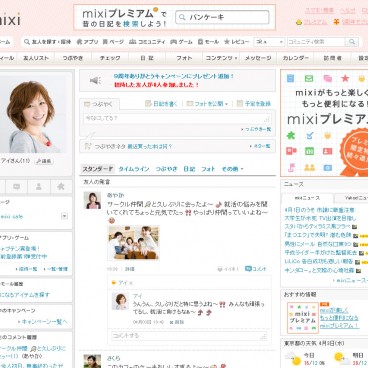The image size is (368, 368).
Task: Switch to the タイムライン feed tab
Action: tap(134, 169)
